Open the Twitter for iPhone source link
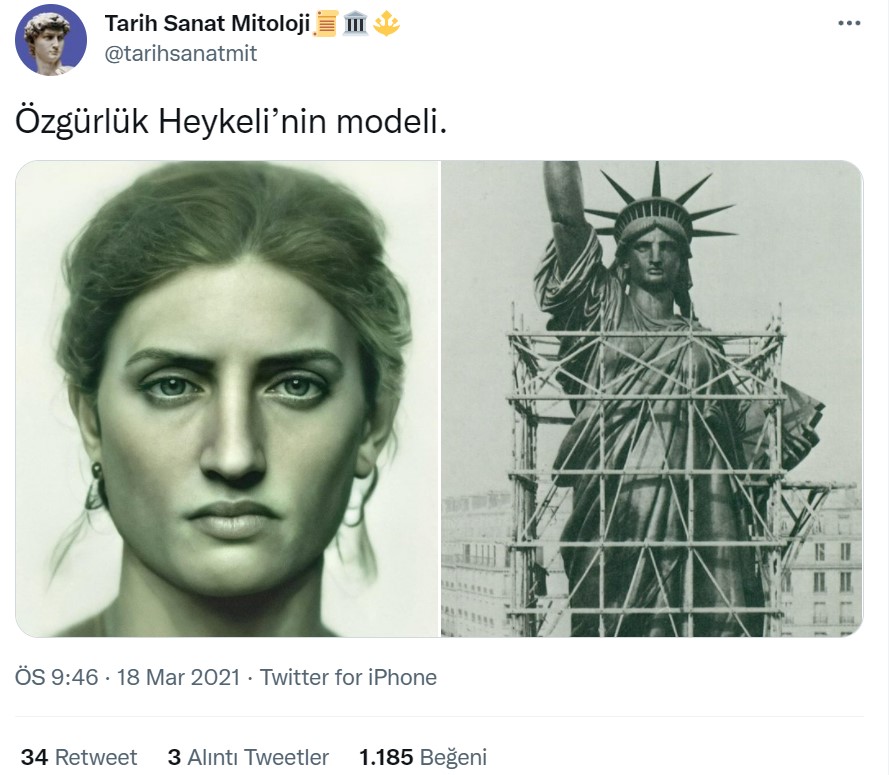889x775 pixels. (348, 677)
